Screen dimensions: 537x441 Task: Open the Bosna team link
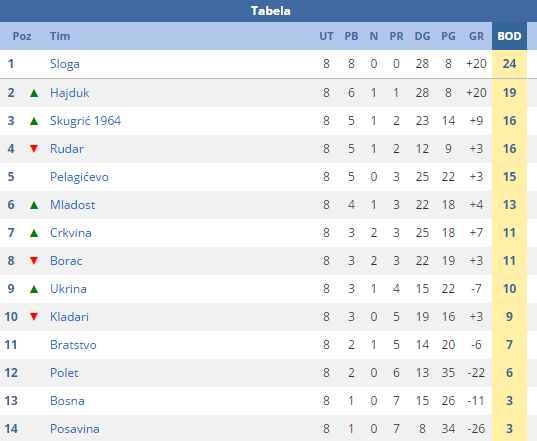pos(67,401)
